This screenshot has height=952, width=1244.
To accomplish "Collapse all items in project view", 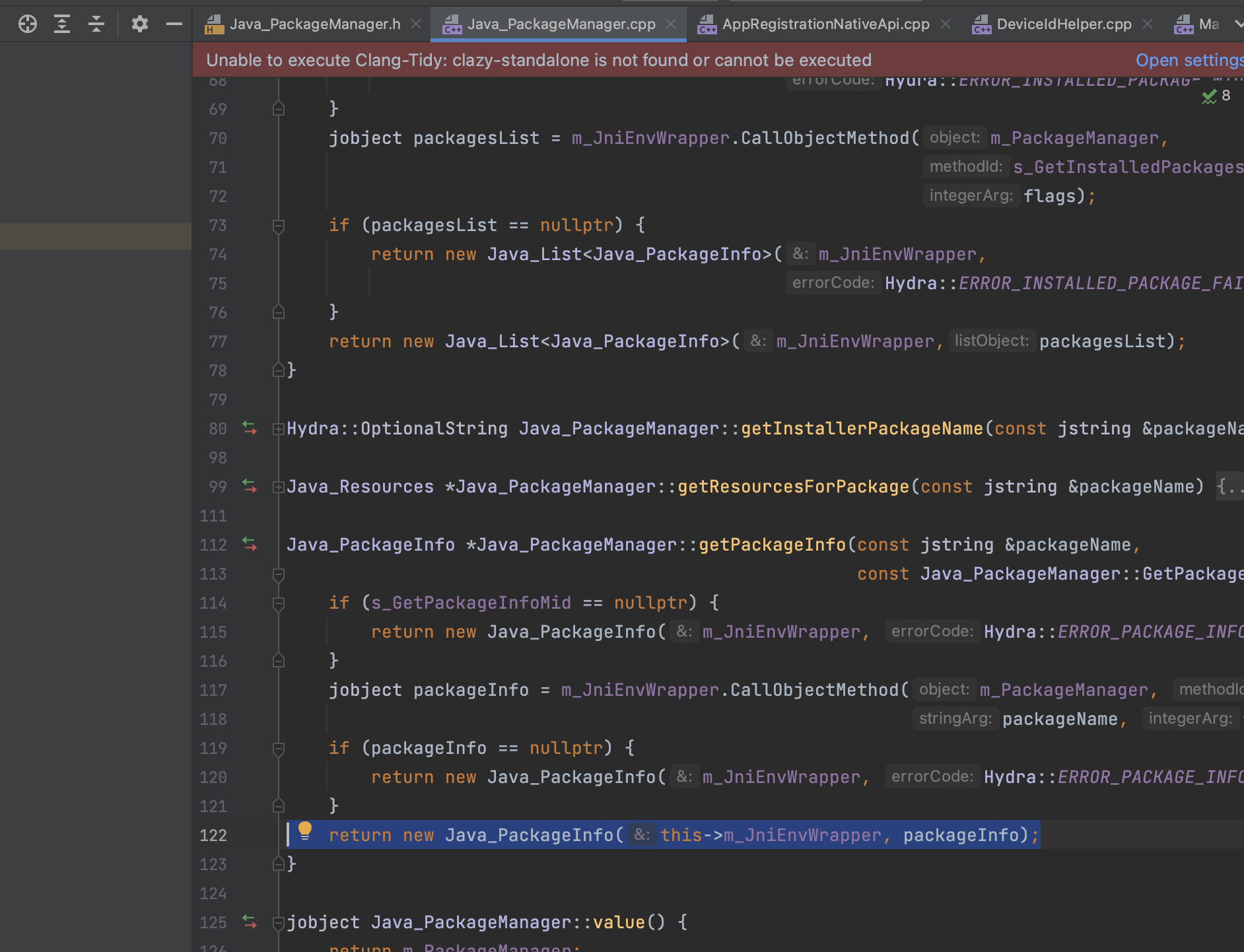I will [97, 24].
